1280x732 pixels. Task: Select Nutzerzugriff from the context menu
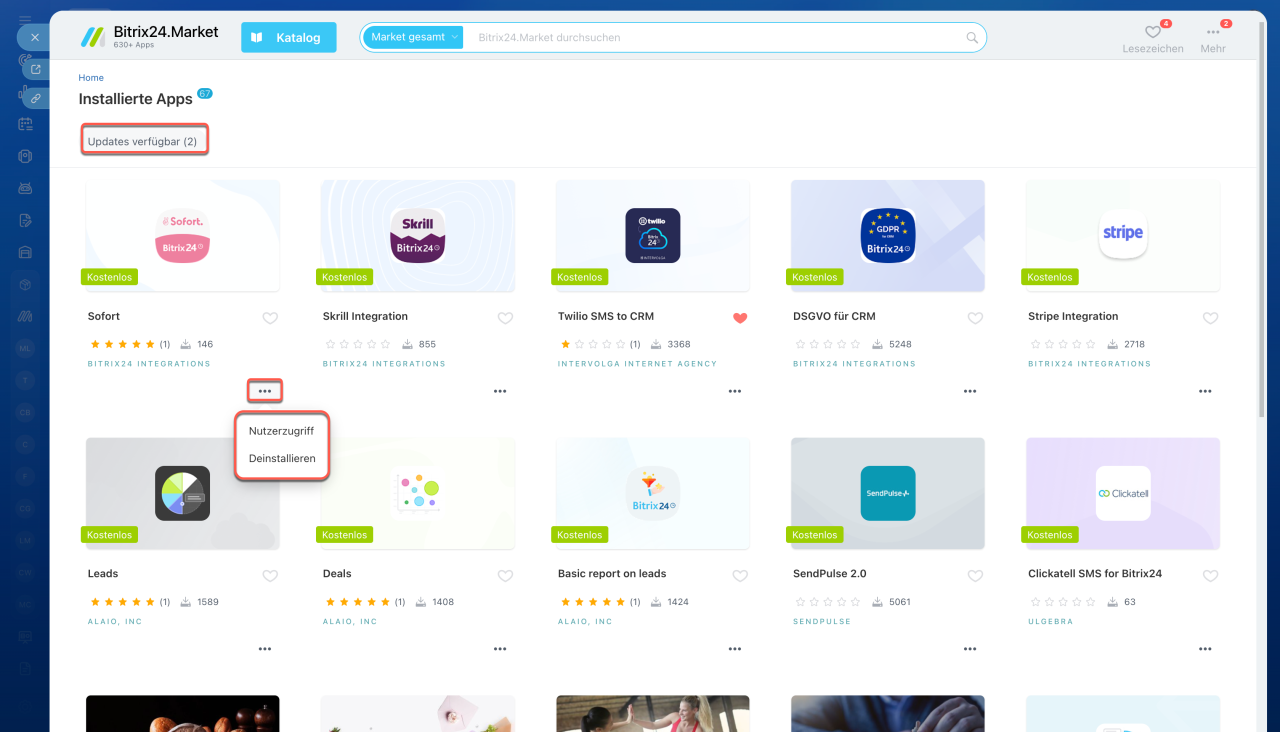(x=282, y=431)
